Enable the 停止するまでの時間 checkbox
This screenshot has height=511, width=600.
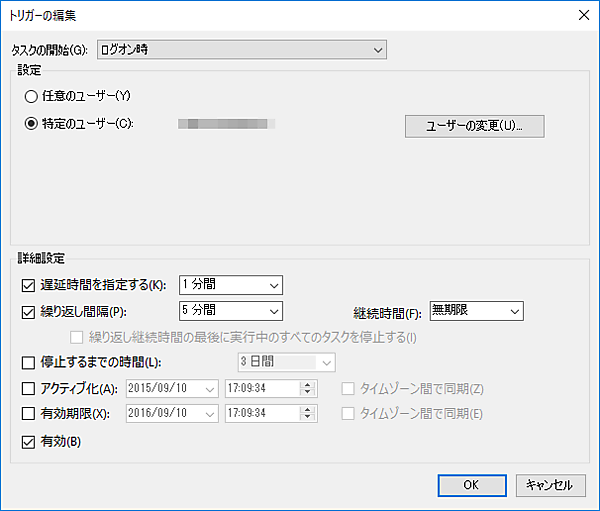click(28, 362)
